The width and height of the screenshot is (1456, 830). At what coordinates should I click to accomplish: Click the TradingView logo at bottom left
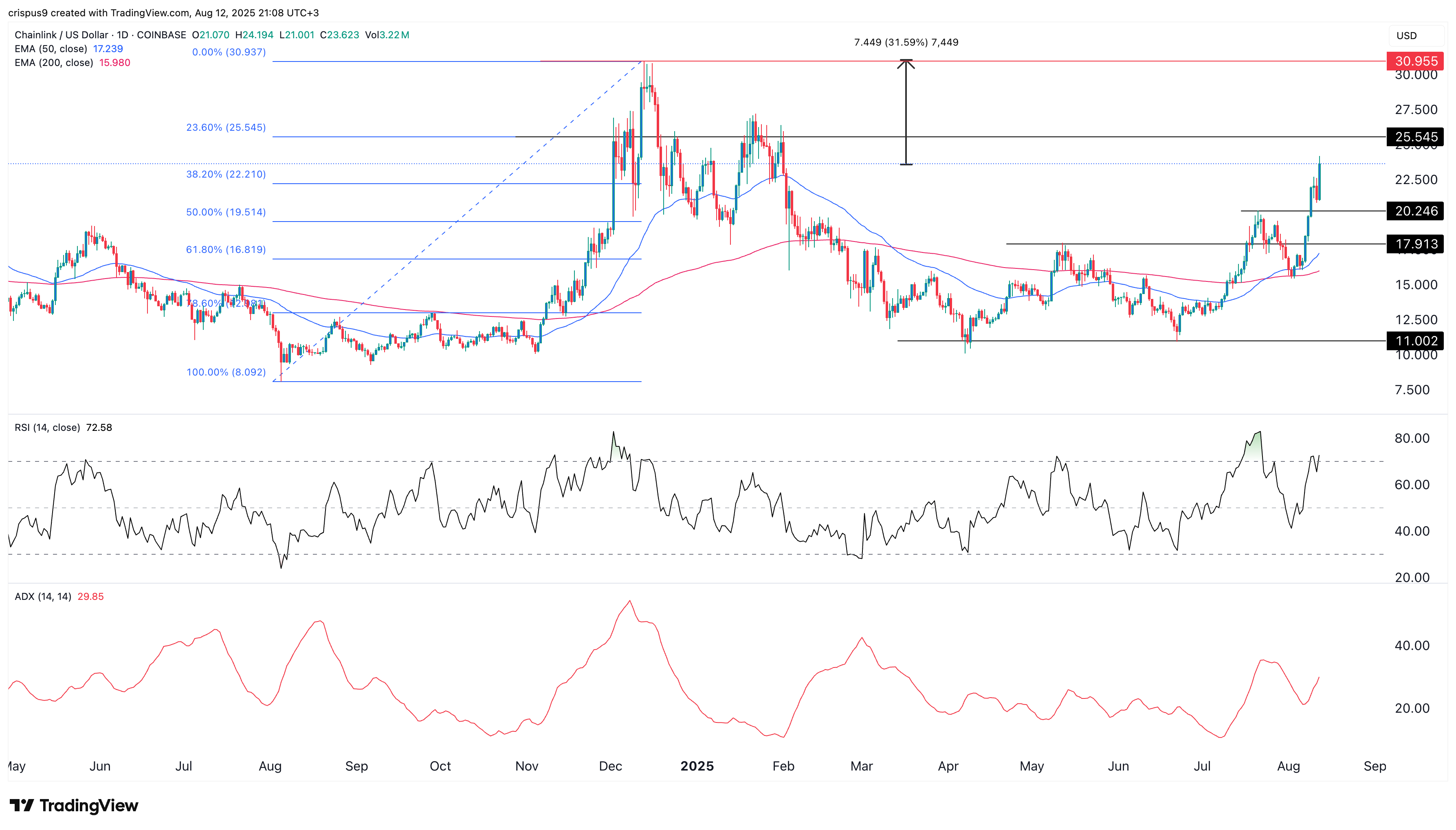coord(23,806)
